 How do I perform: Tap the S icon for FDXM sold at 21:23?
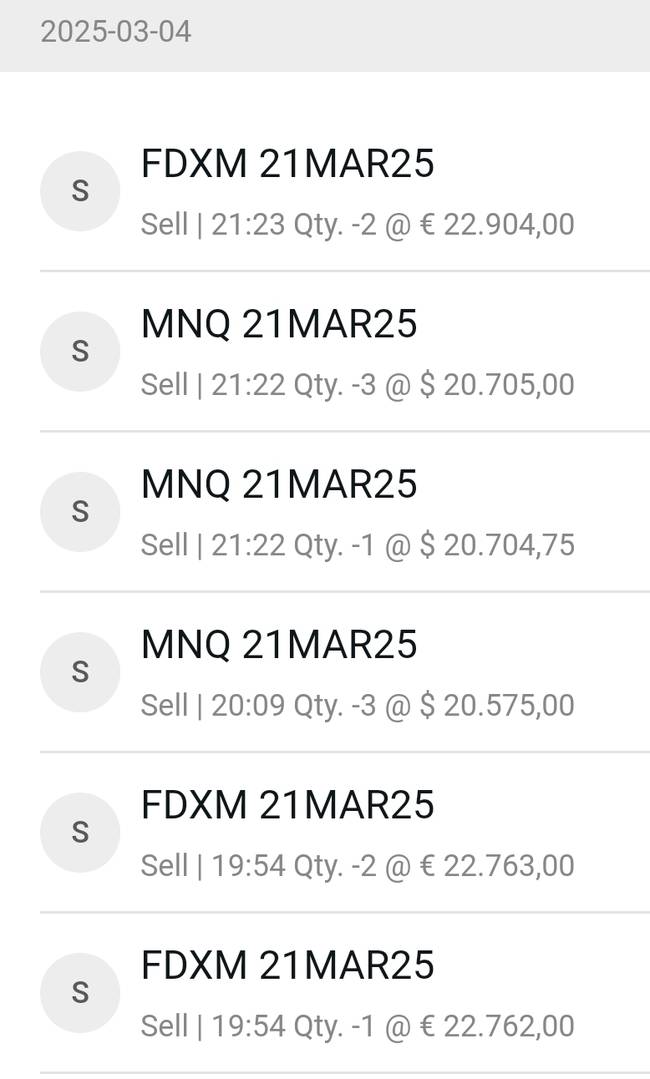pyautogui.click(x=80, y=191)
